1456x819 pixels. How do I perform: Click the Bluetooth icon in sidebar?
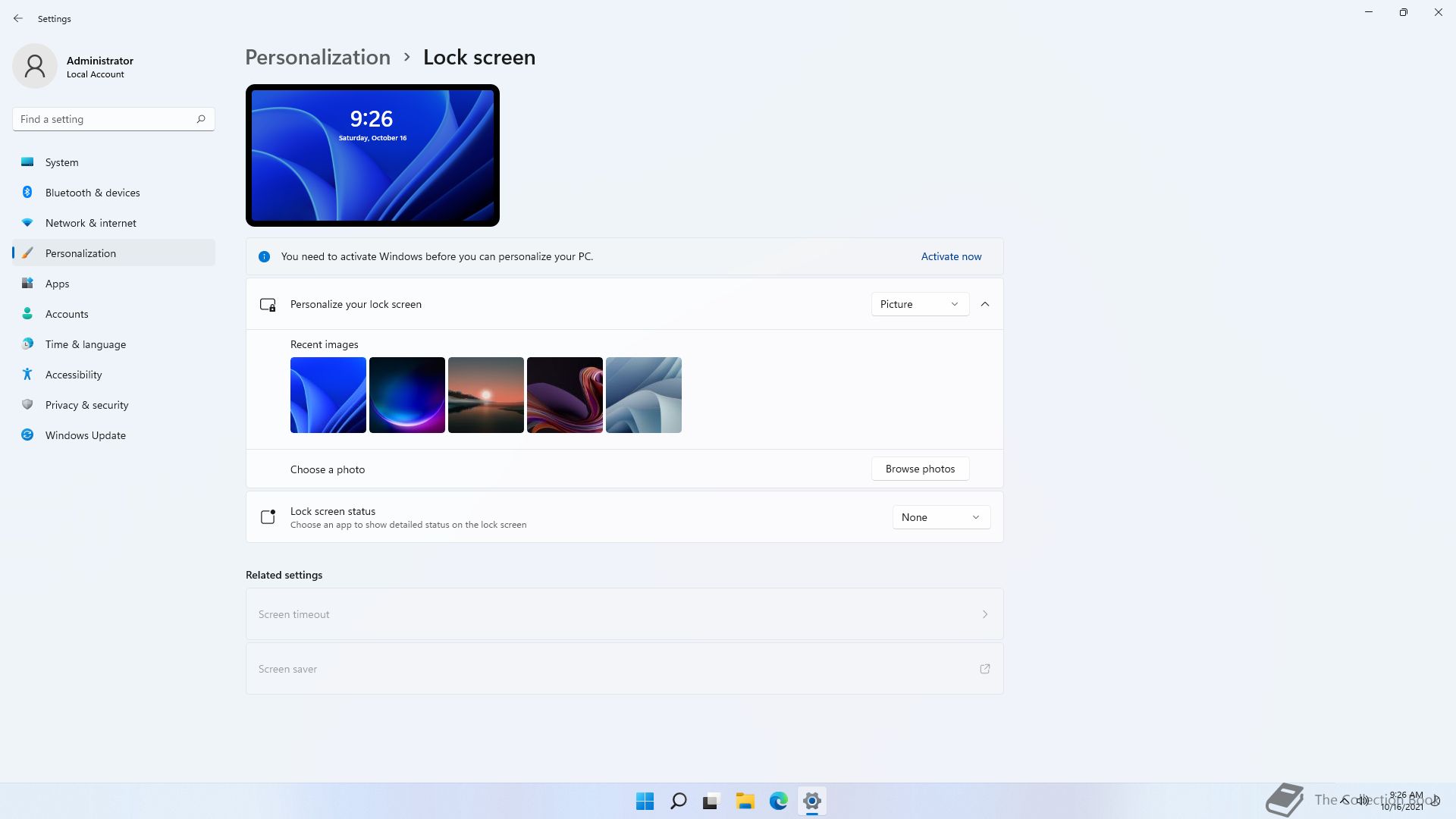(27, 192)
